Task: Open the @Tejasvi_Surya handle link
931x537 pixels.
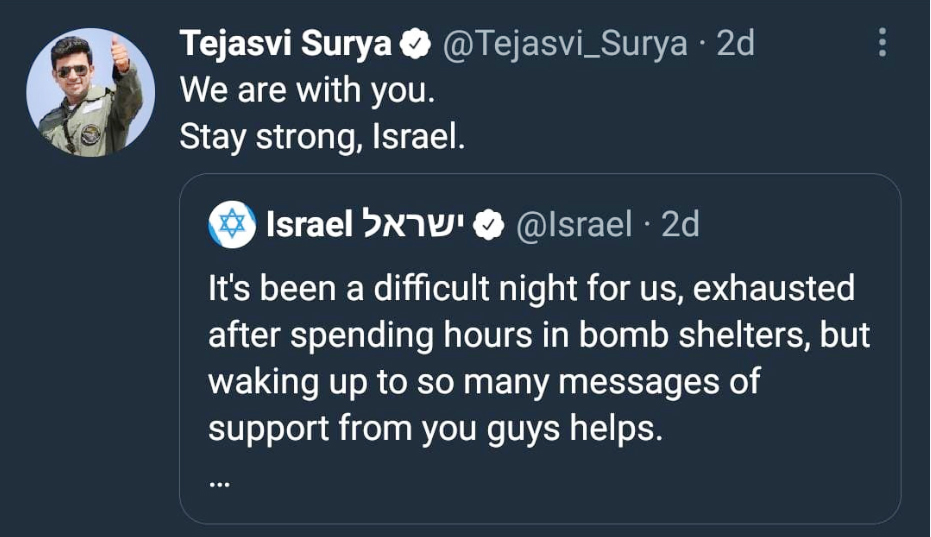Action: point(565,44)
